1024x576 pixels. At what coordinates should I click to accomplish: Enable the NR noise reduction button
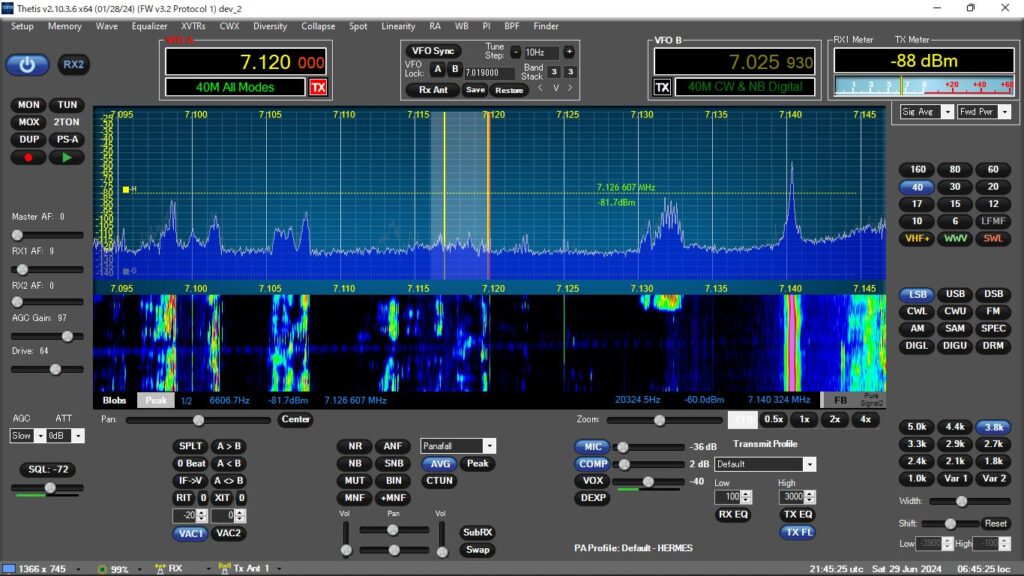pos(355,446)
